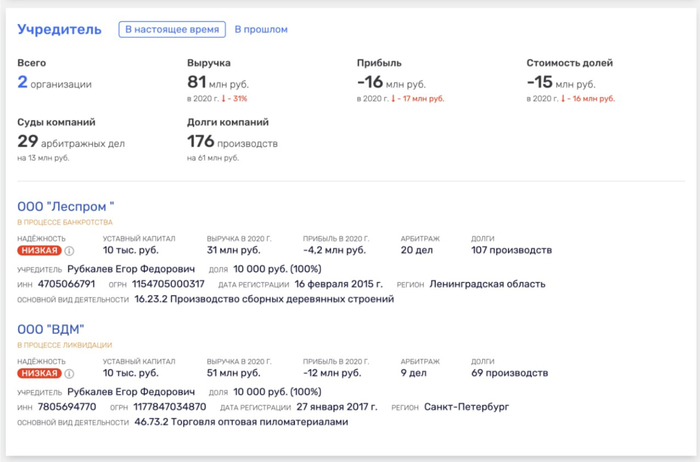This screenshot has width=700, height=462.
Task: Click info icon beside ВДМ reliability badge
Action: click(70, 374)
